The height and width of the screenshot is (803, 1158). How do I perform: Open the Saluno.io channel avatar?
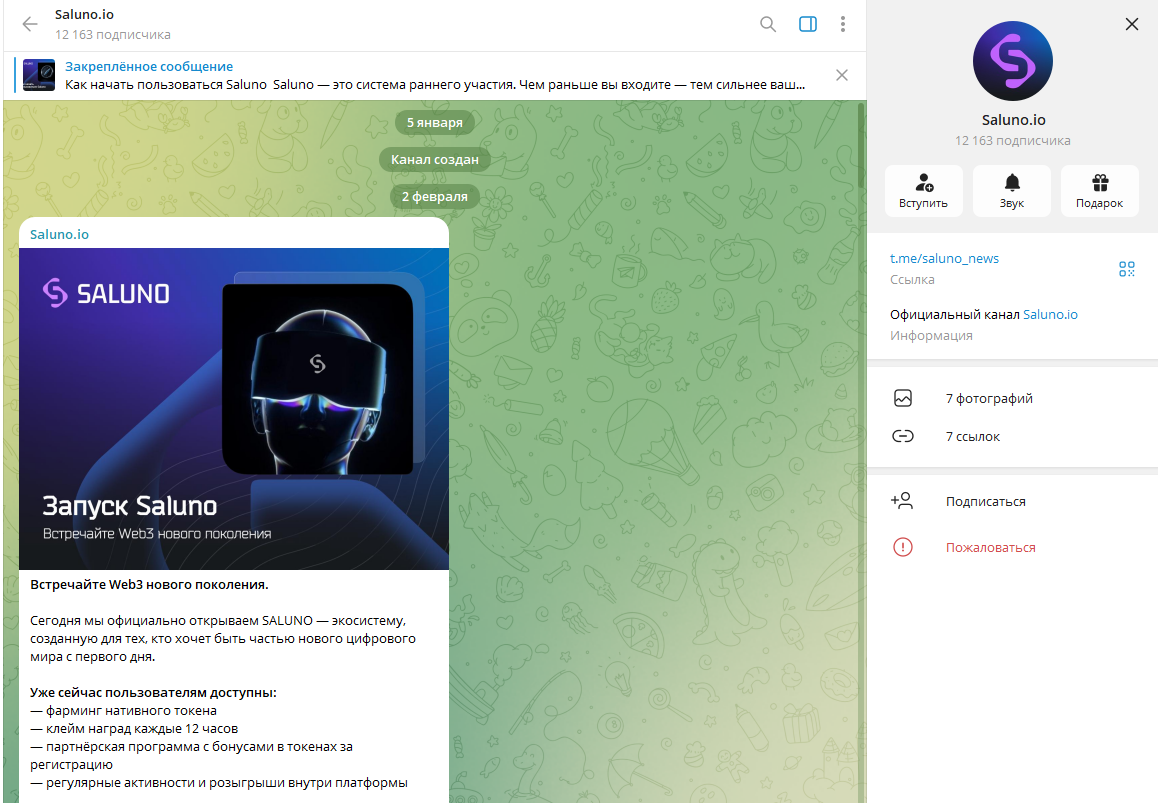(1013, 61)
